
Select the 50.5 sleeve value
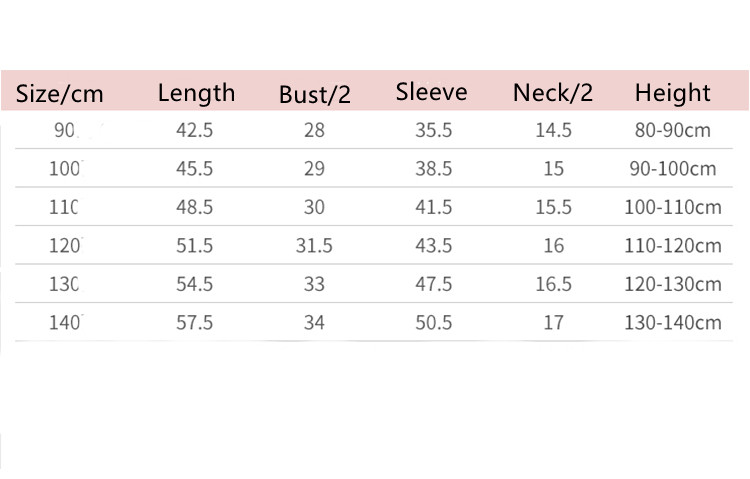[x=434, y=323]
